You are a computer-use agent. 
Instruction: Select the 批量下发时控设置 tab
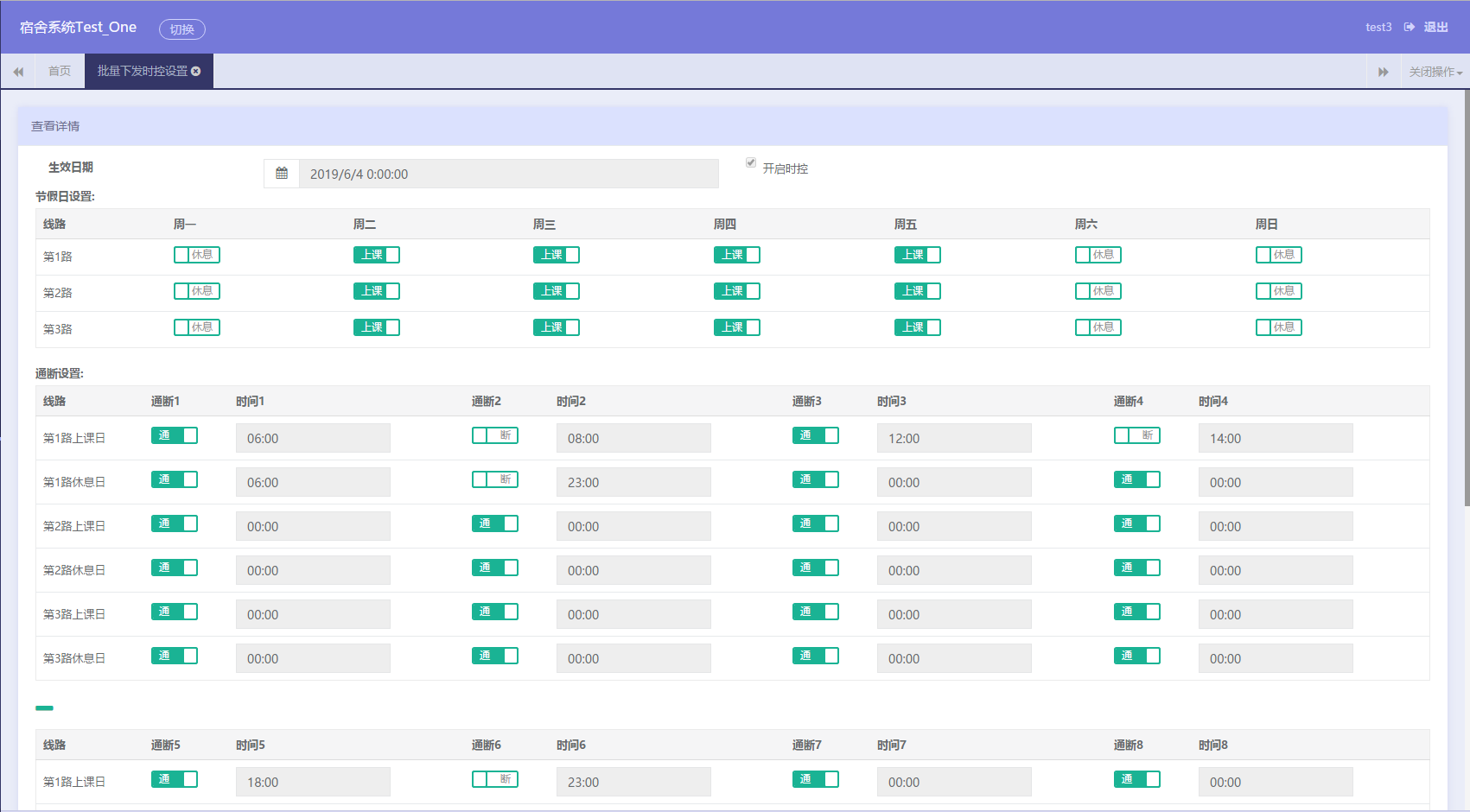143,71
